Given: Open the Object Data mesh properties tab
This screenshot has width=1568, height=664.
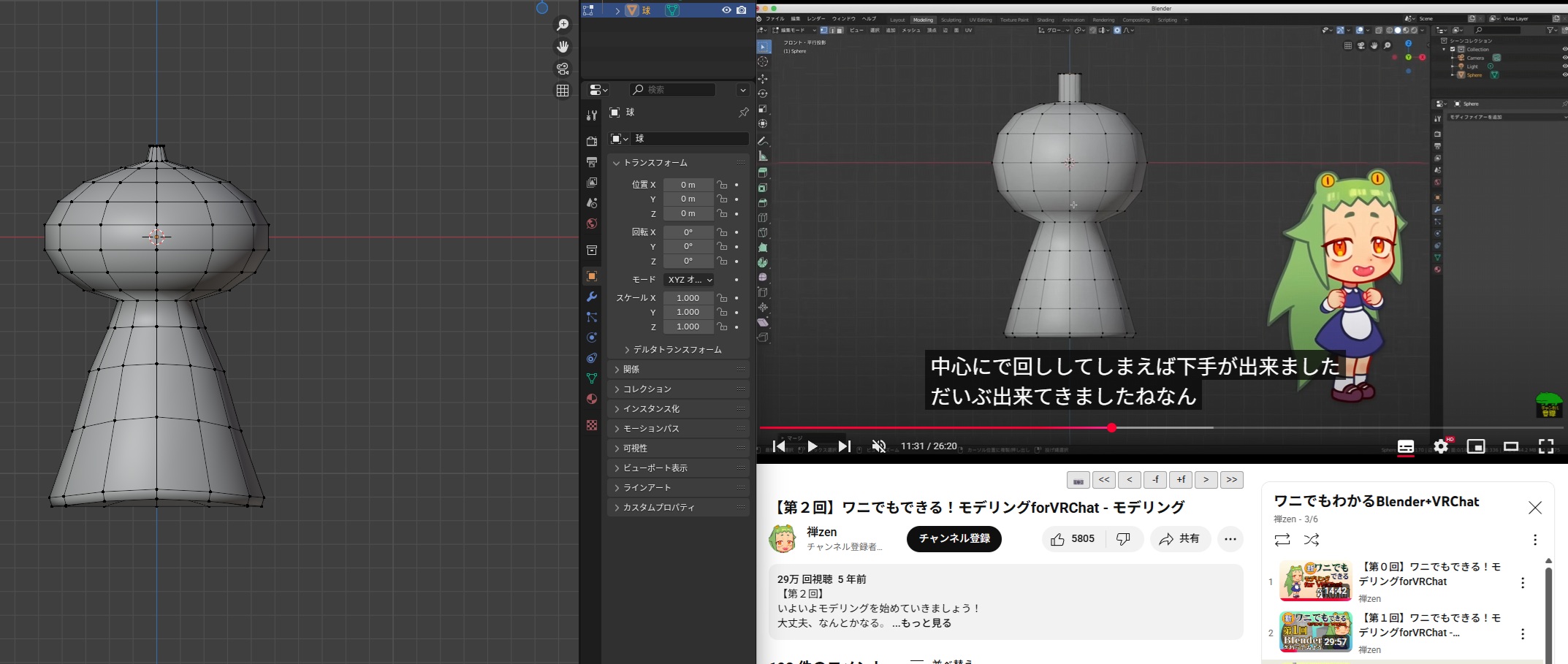Looking at the screenshot, I should tap(592, 378).
